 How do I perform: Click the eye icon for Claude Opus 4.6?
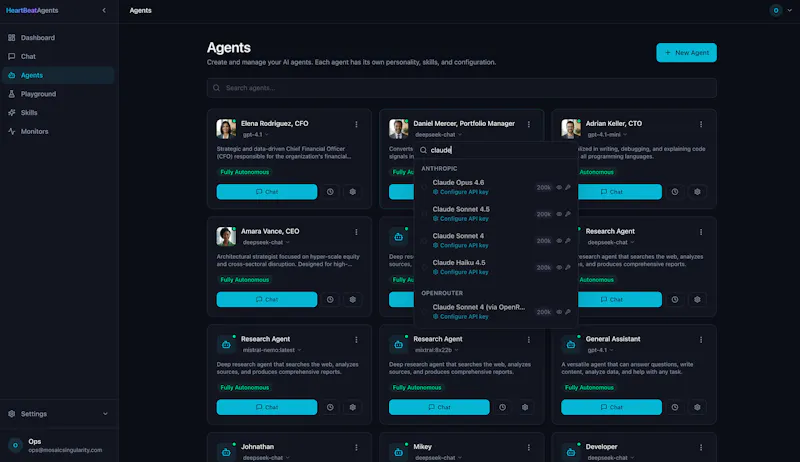(x=559, y=188)
